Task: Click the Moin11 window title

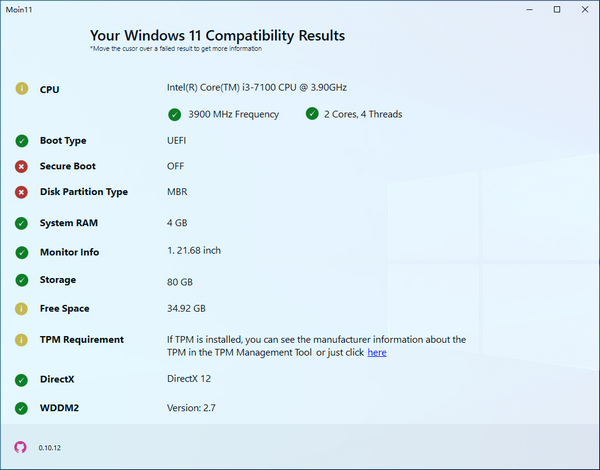Action: 19,10
